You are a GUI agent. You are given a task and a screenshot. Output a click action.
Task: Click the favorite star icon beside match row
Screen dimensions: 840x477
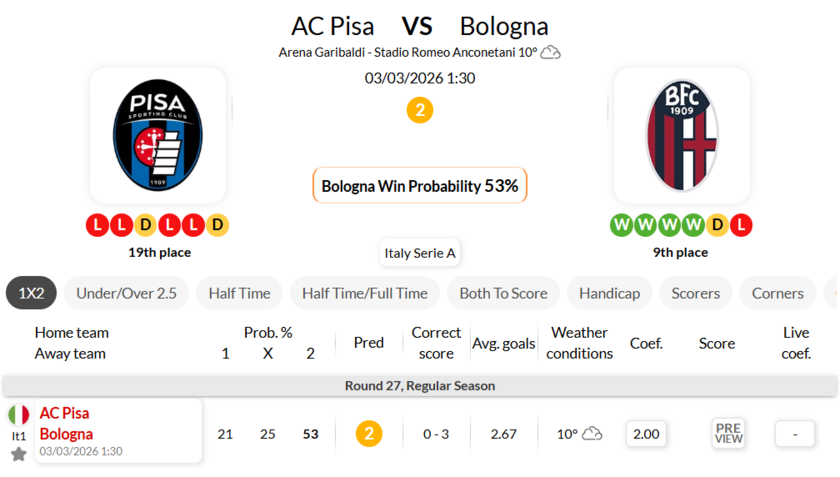click(x=19, y=454)
